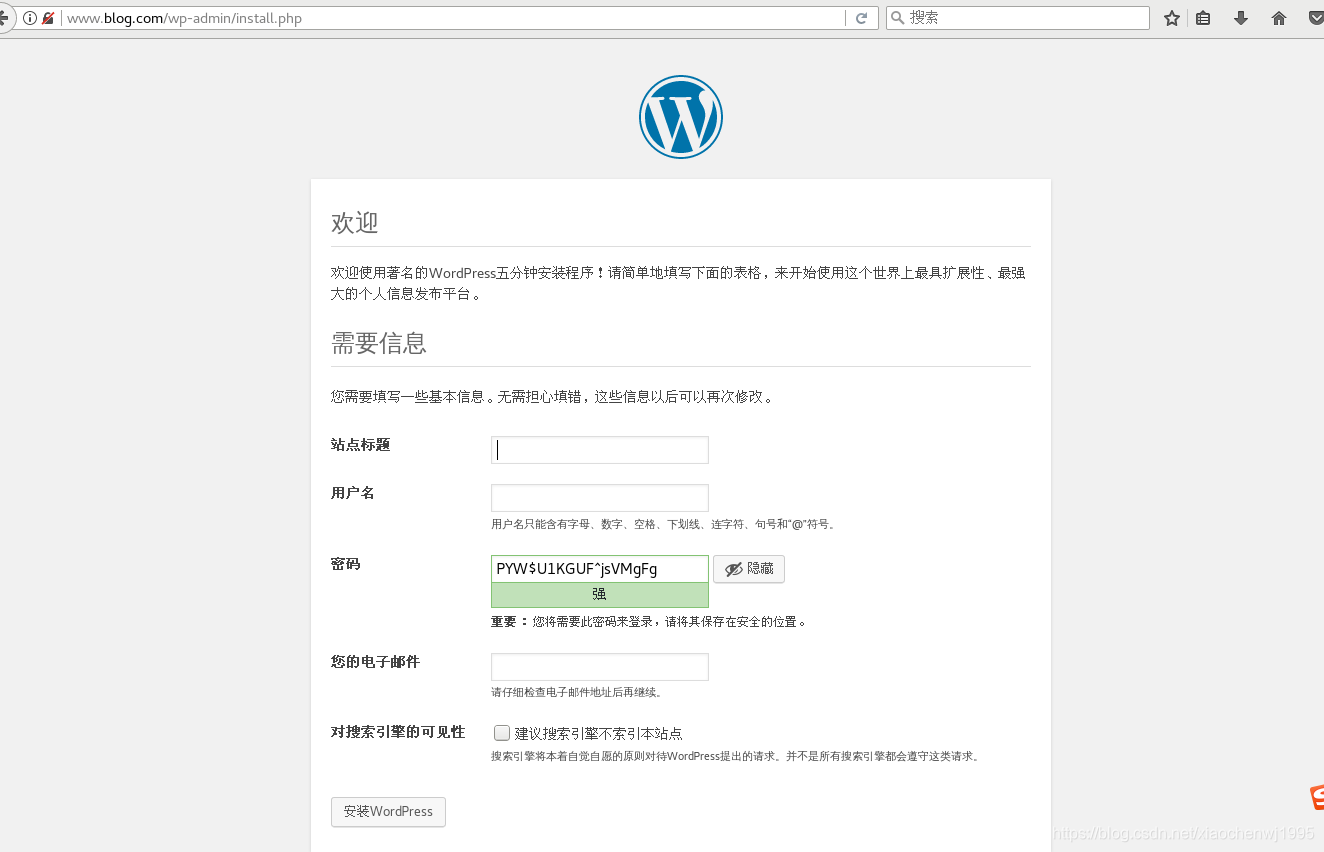Click the green 强 password strength indicator
The height and width of the screenshot is (852, 1324).
(600, 595)
